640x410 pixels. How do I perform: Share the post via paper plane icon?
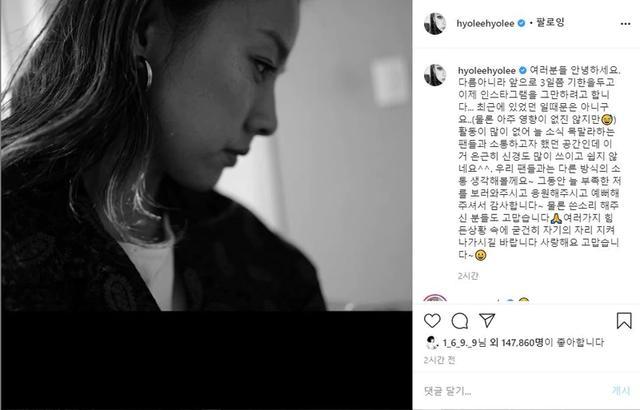pos(487,320)
